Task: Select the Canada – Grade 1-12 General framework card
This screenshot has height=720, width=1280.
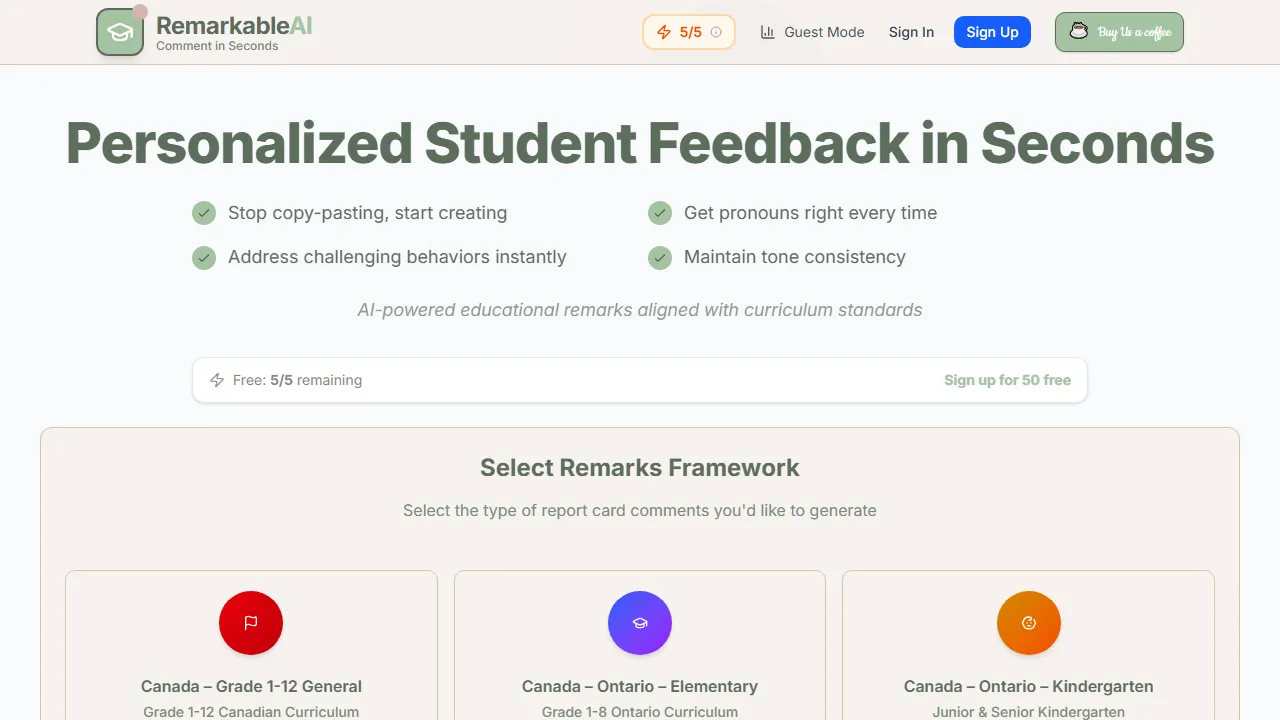Action: tap(251, 650)
